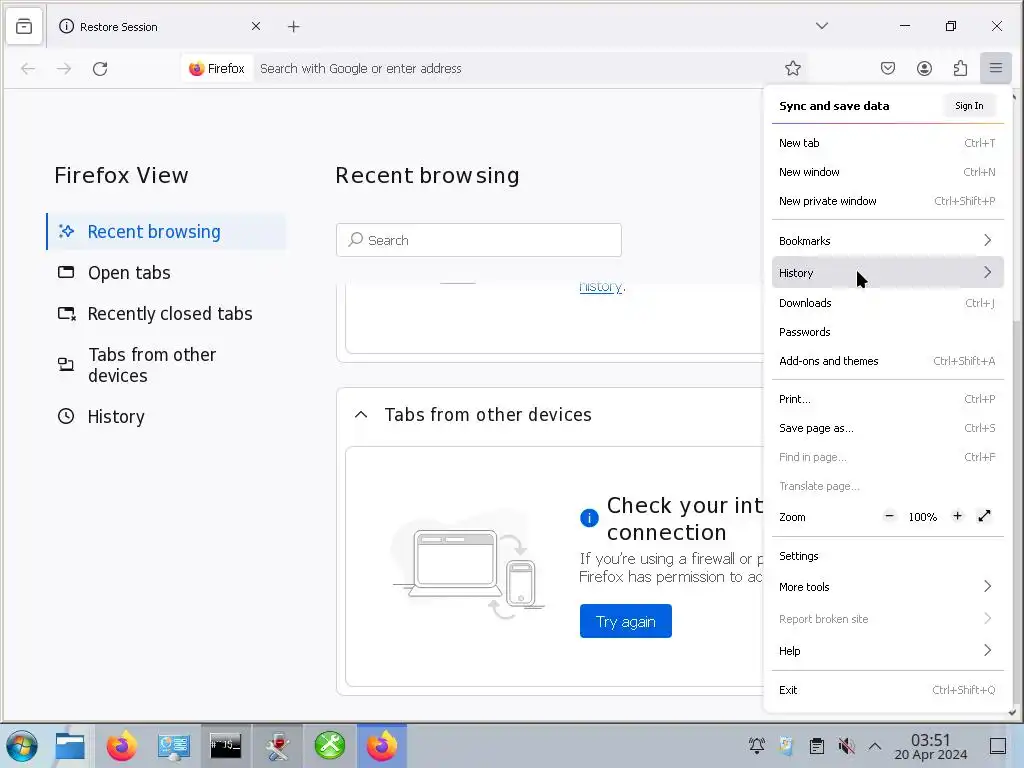Click the Try again button

(626, 621)
